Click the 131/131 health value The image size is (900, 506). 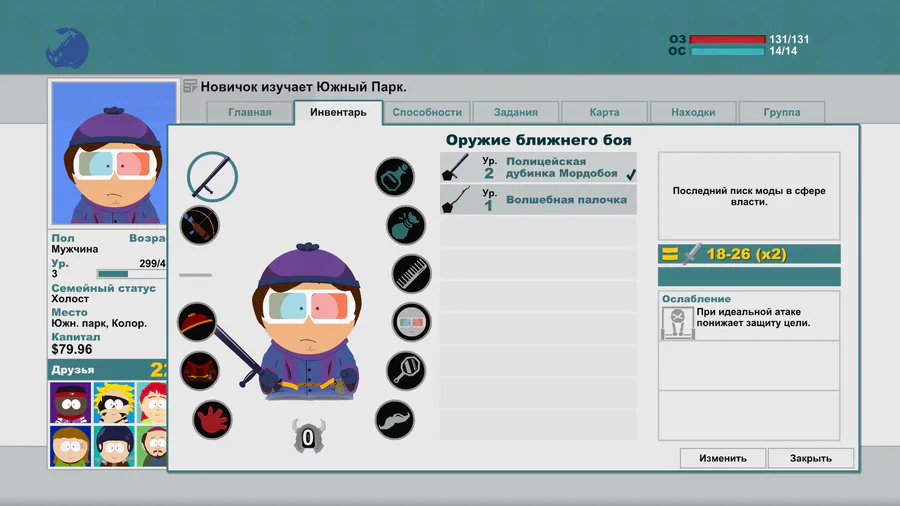click(x=789, y=39)
